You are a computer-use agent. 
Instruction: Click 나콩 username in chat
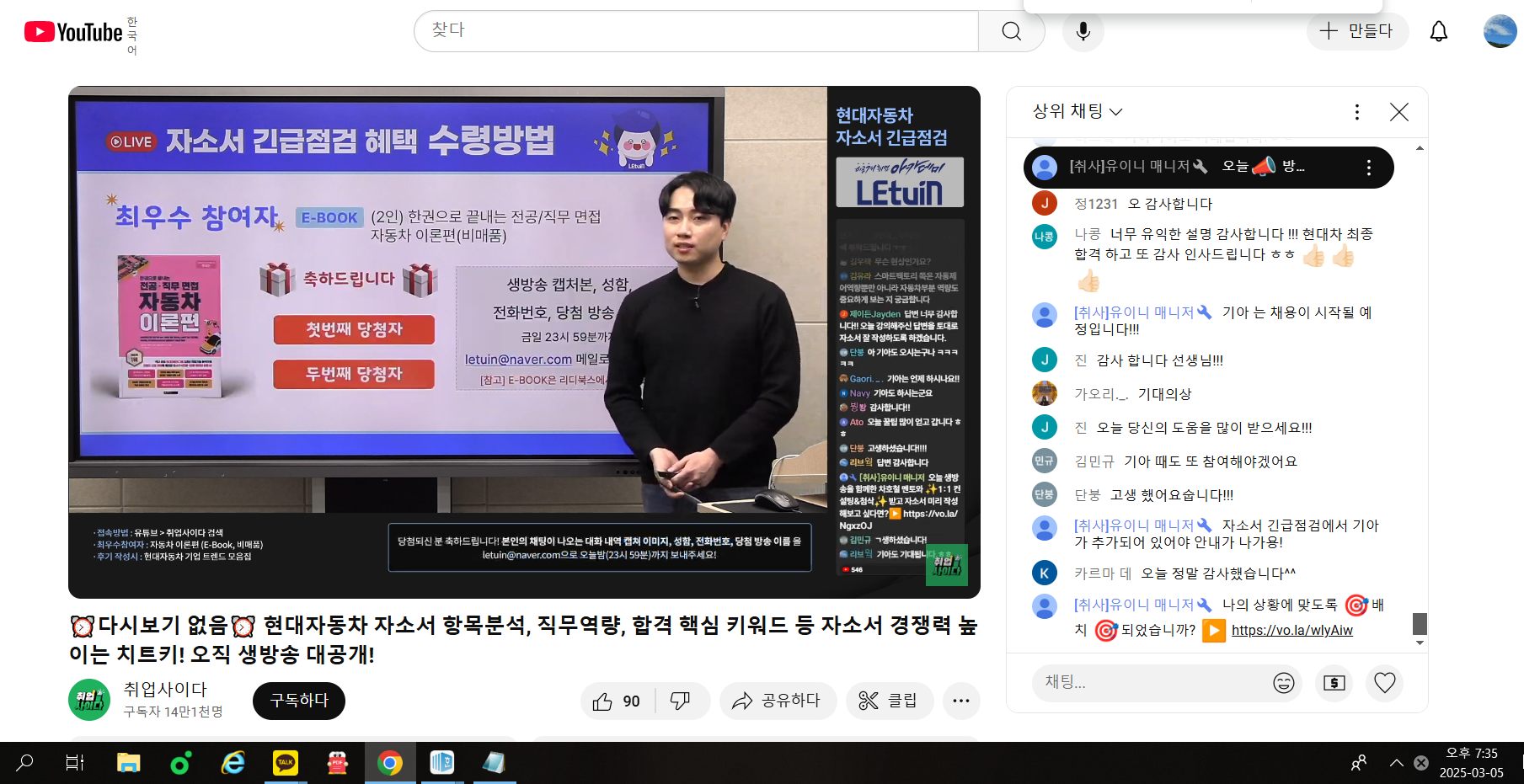1088,234
